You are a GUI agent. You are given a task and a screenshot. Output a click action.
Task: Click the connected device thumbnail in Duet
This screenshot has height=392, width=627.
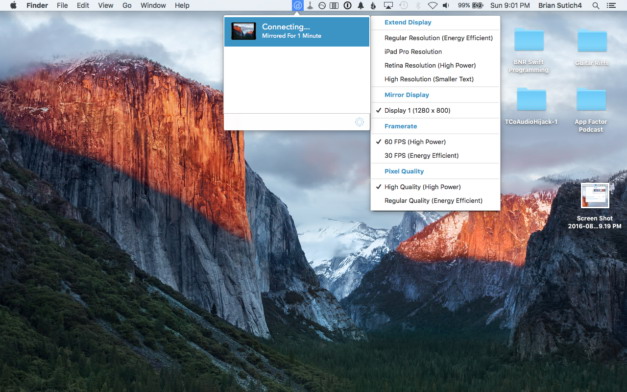click(244, 31)
